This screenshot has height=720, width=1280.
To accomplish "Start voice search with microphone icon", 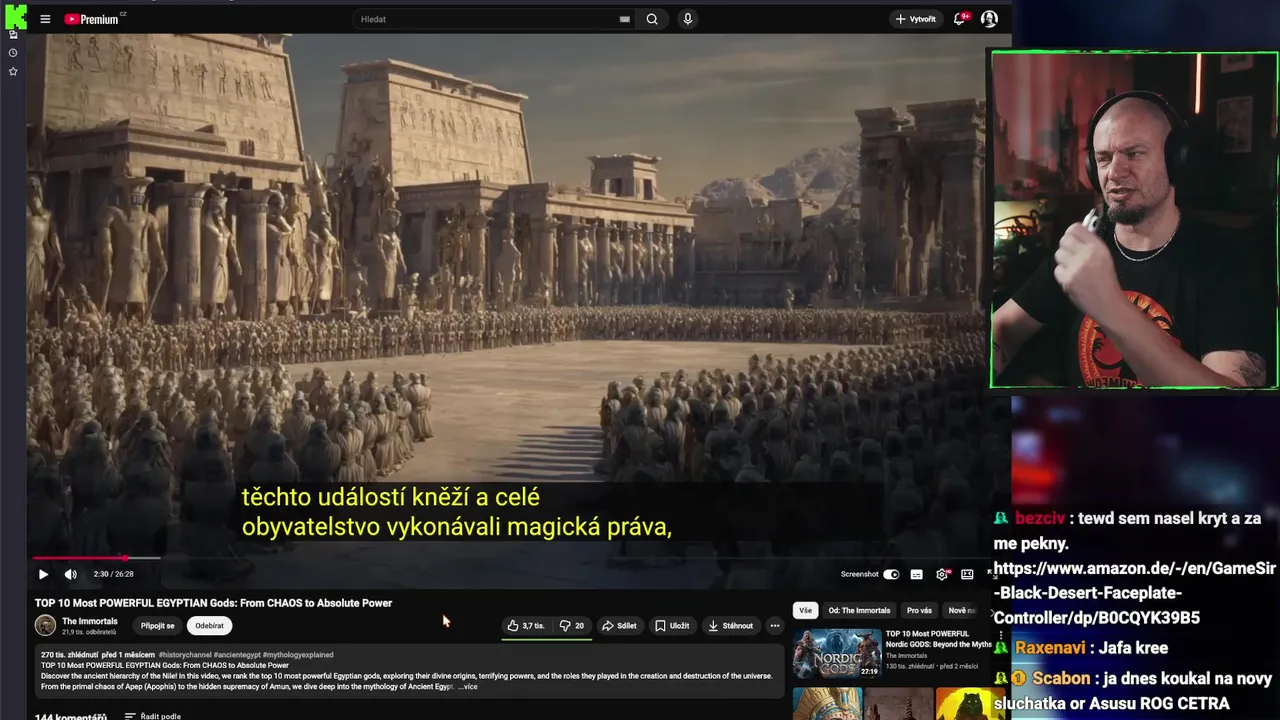I will pyautogui.click(x=687, y=19).
